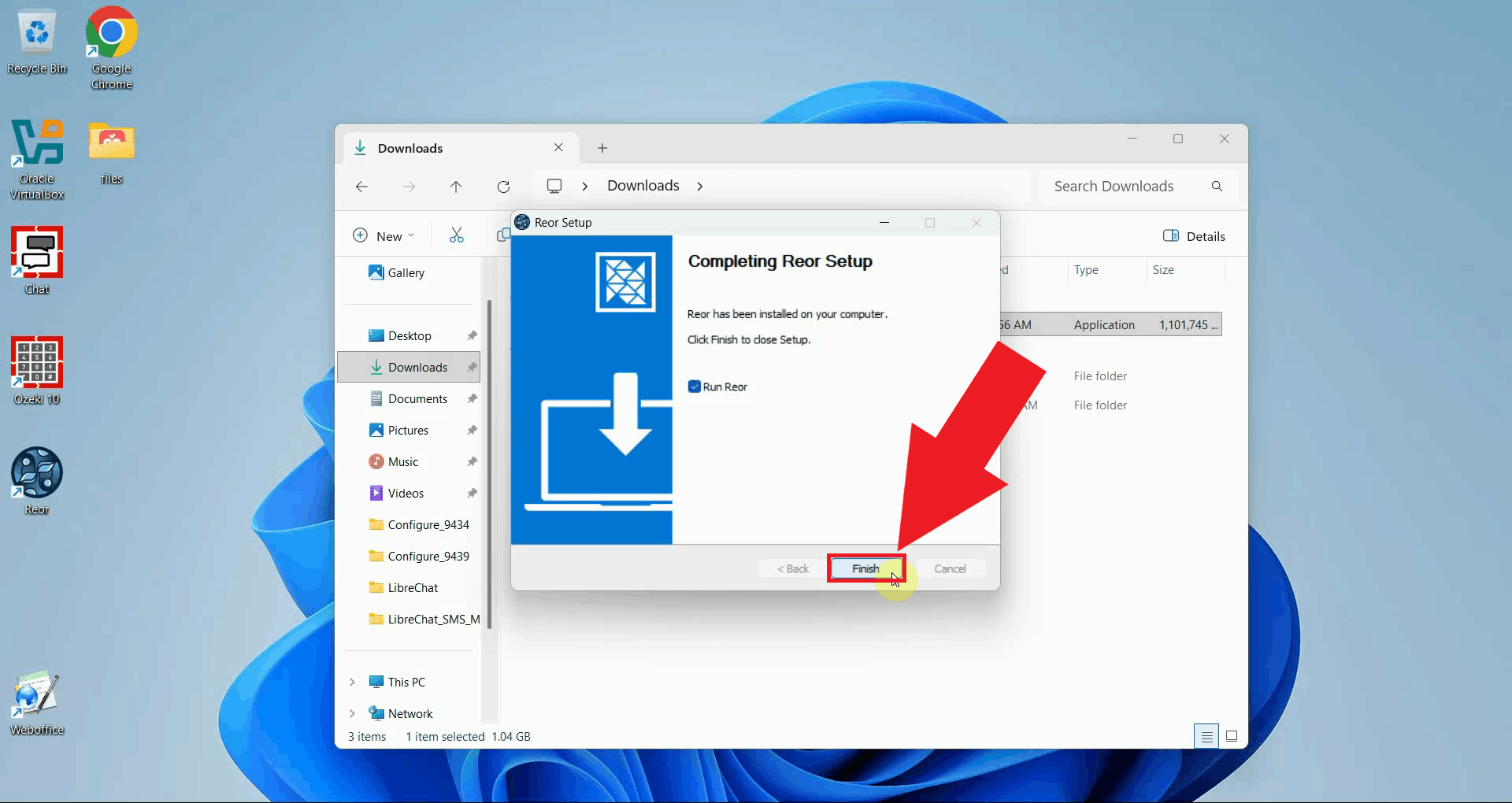
Task: Switch to large thumbnails view icon
Action: click(1232, 736)
